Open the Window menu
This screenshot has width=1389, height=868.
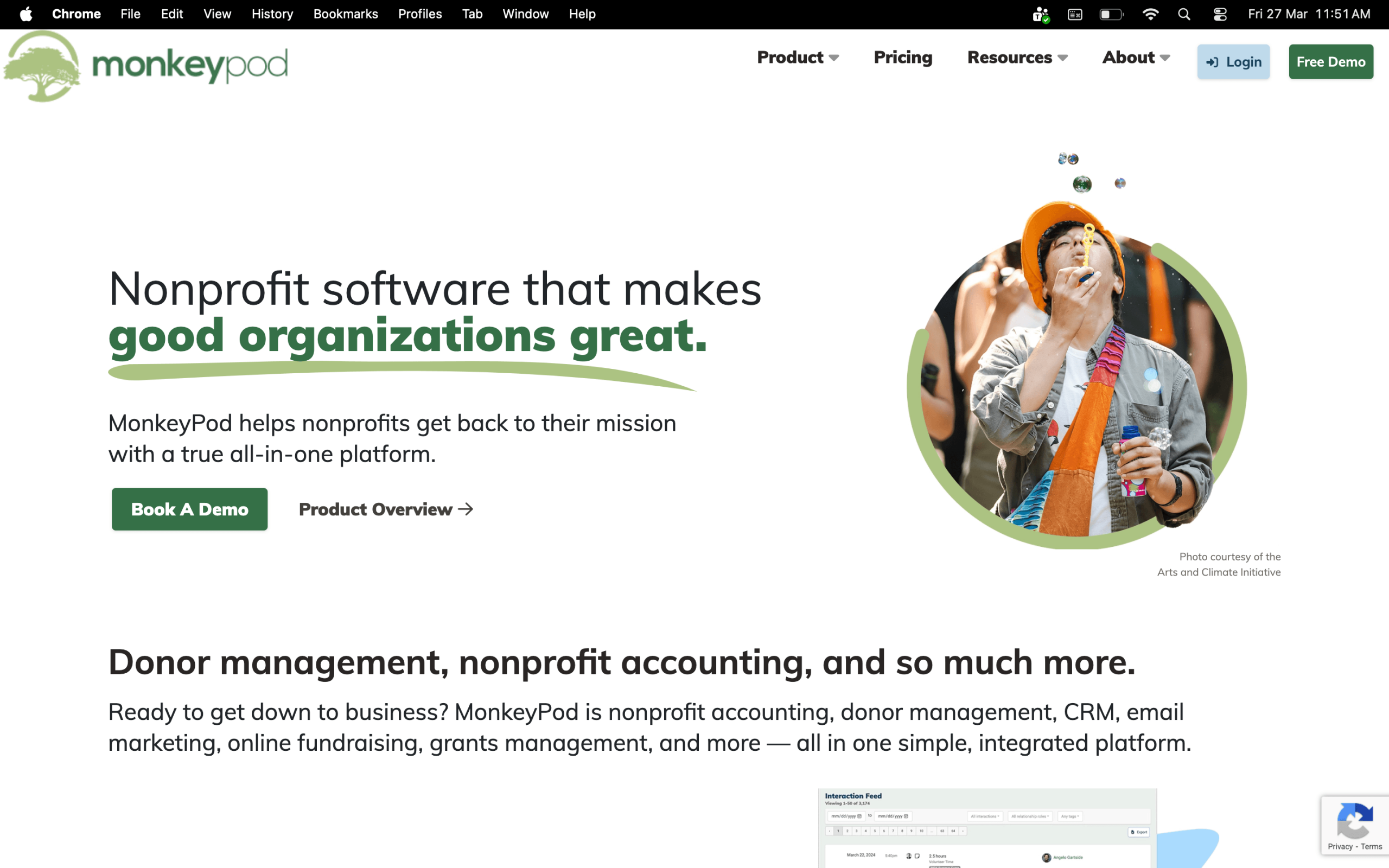click(525, 14)
